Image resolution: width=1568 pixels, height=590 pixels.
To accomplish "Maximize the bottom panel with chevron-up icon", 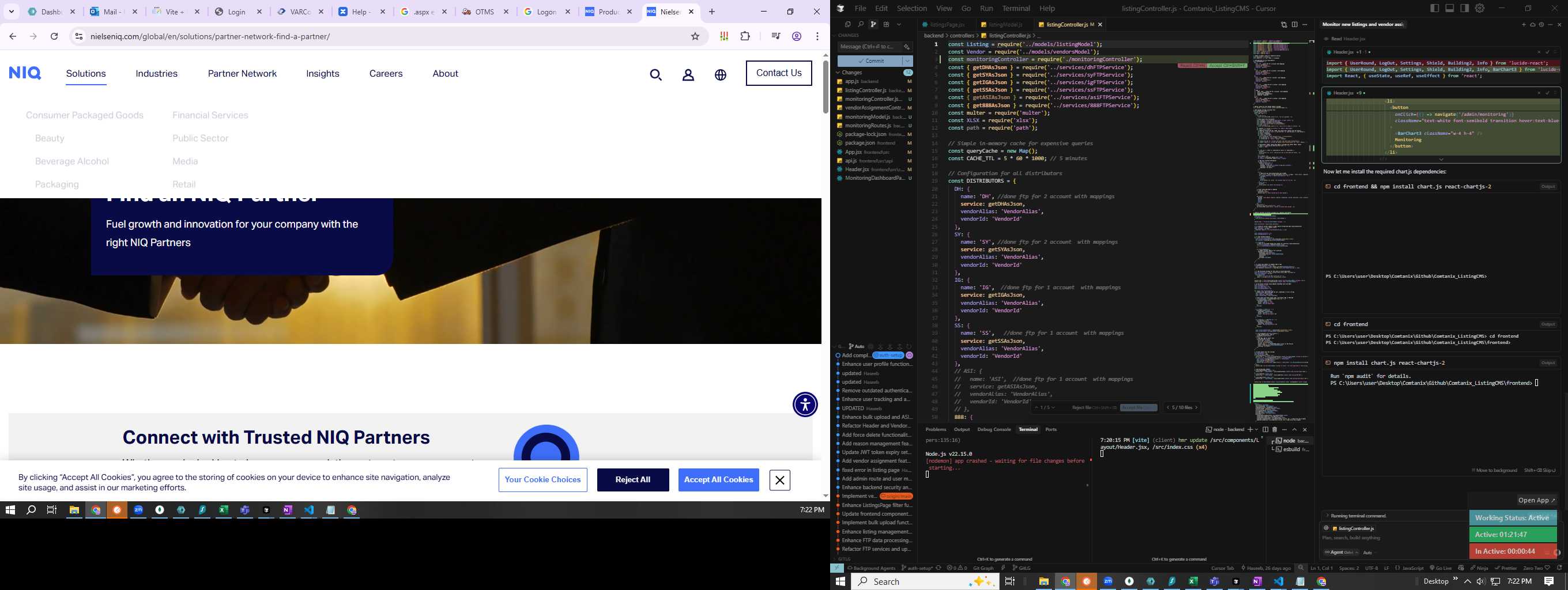I will tap(1295, 430).
